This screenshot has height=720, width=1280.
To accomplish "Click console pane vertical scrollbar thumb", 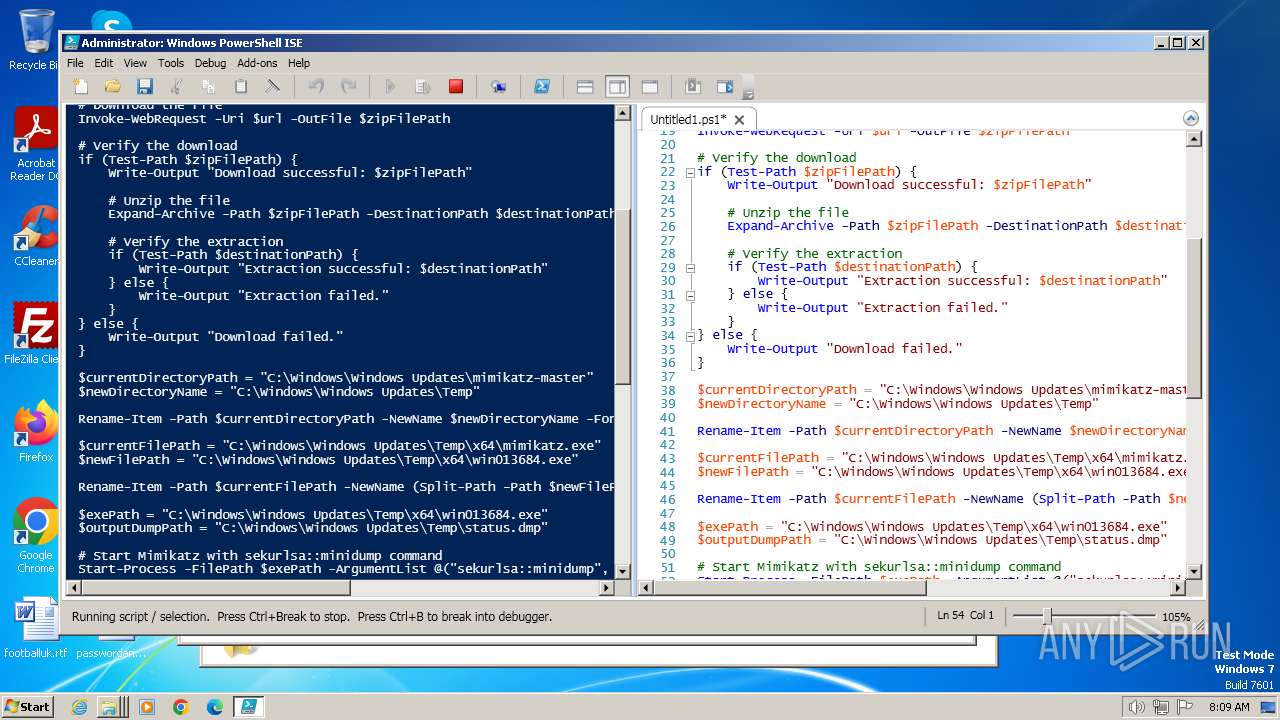I will tap(622, 298).
